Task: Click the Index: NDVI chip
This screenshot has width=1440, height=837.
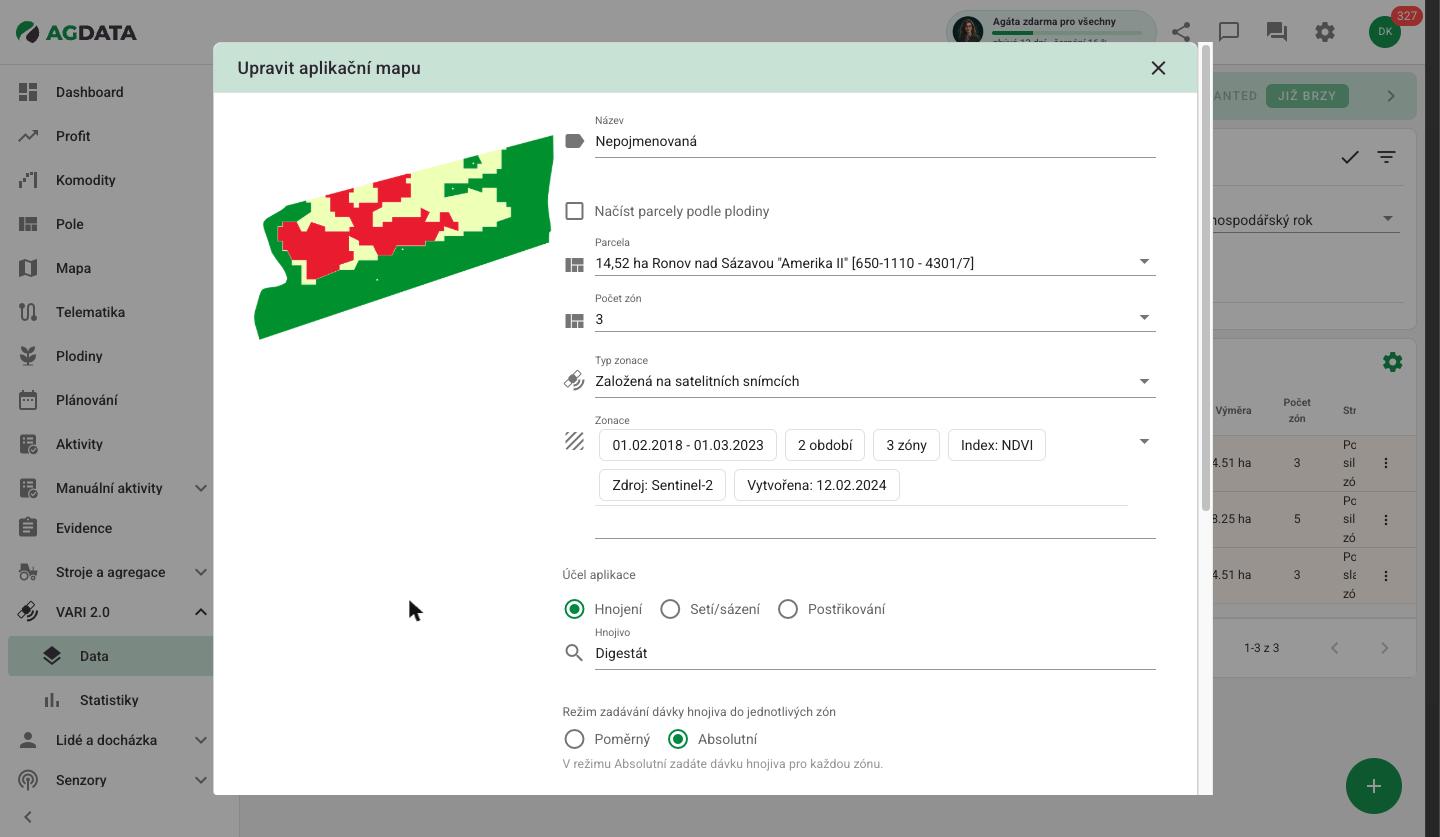Action: [x=997, y=445]
